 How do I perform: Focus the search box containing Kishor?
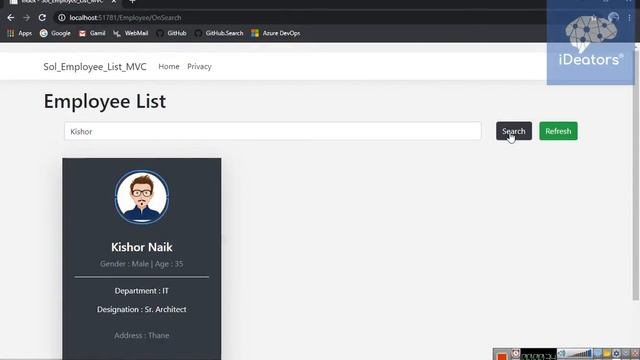click(273, 131)
